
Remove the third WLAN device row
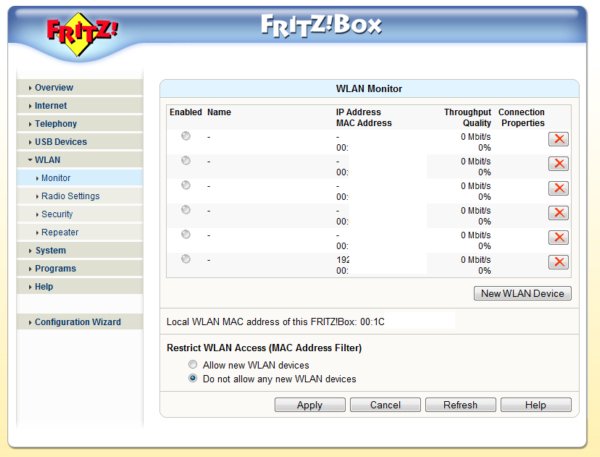click(x=559, y=188)
